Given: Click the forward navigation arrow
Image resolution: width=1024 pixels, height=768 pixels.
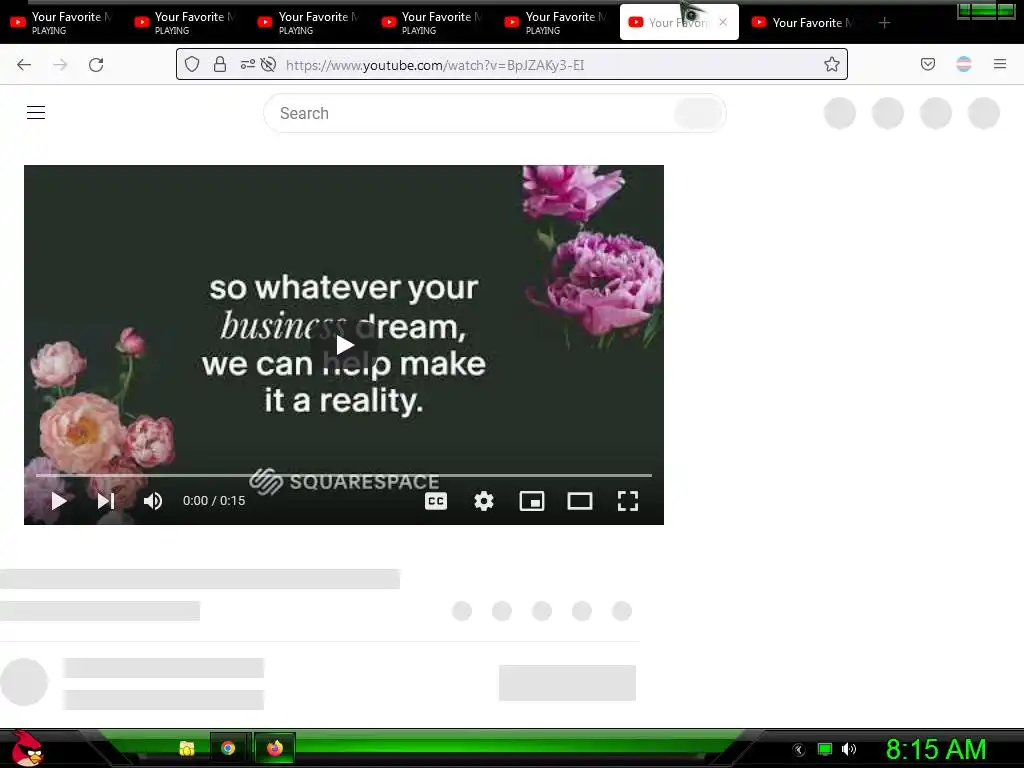Looking at the screenshot, I should (x=60, y=65).
